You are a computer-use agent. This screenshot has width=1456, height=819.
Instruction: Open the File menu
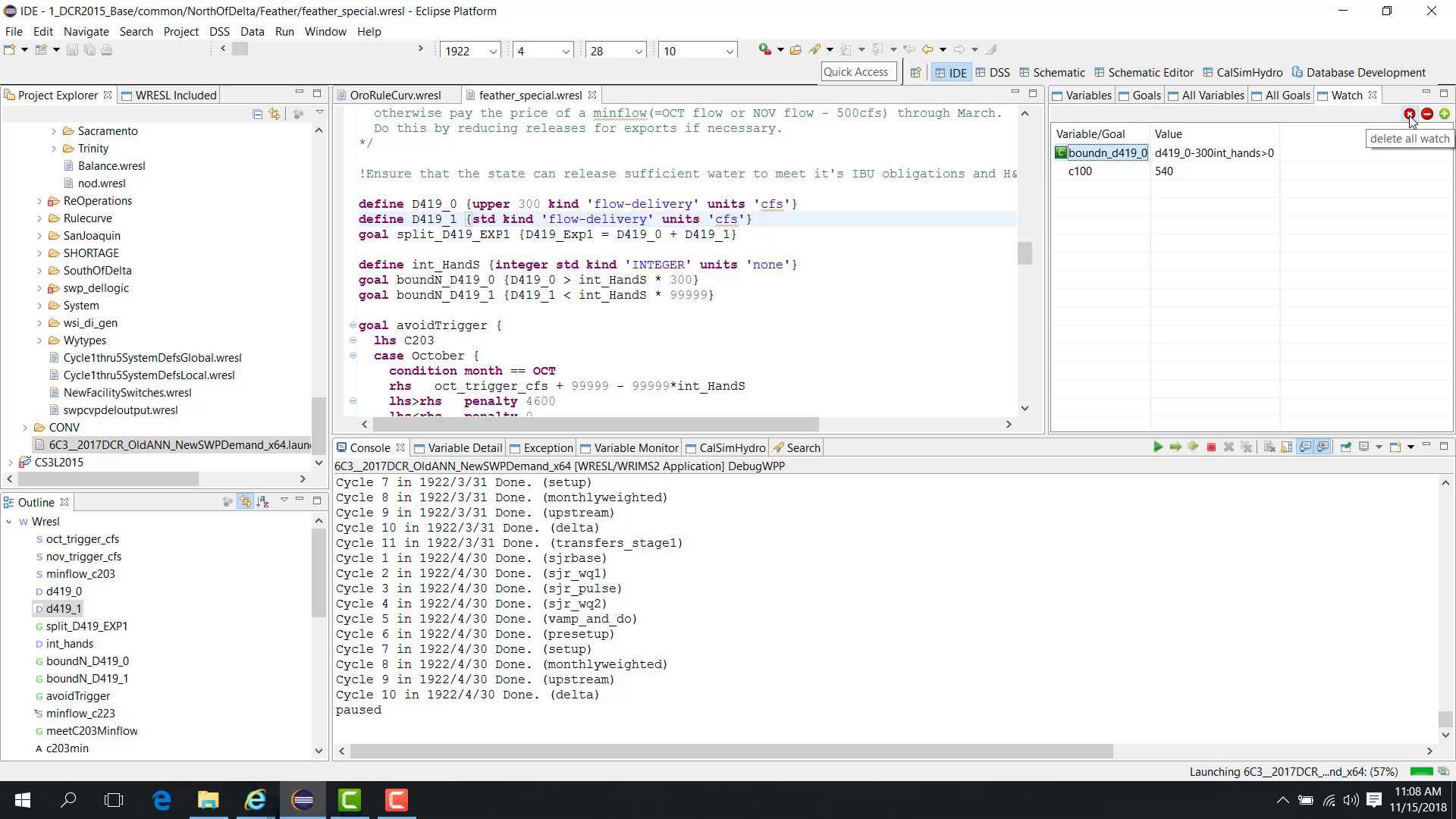tap(14, 31)
